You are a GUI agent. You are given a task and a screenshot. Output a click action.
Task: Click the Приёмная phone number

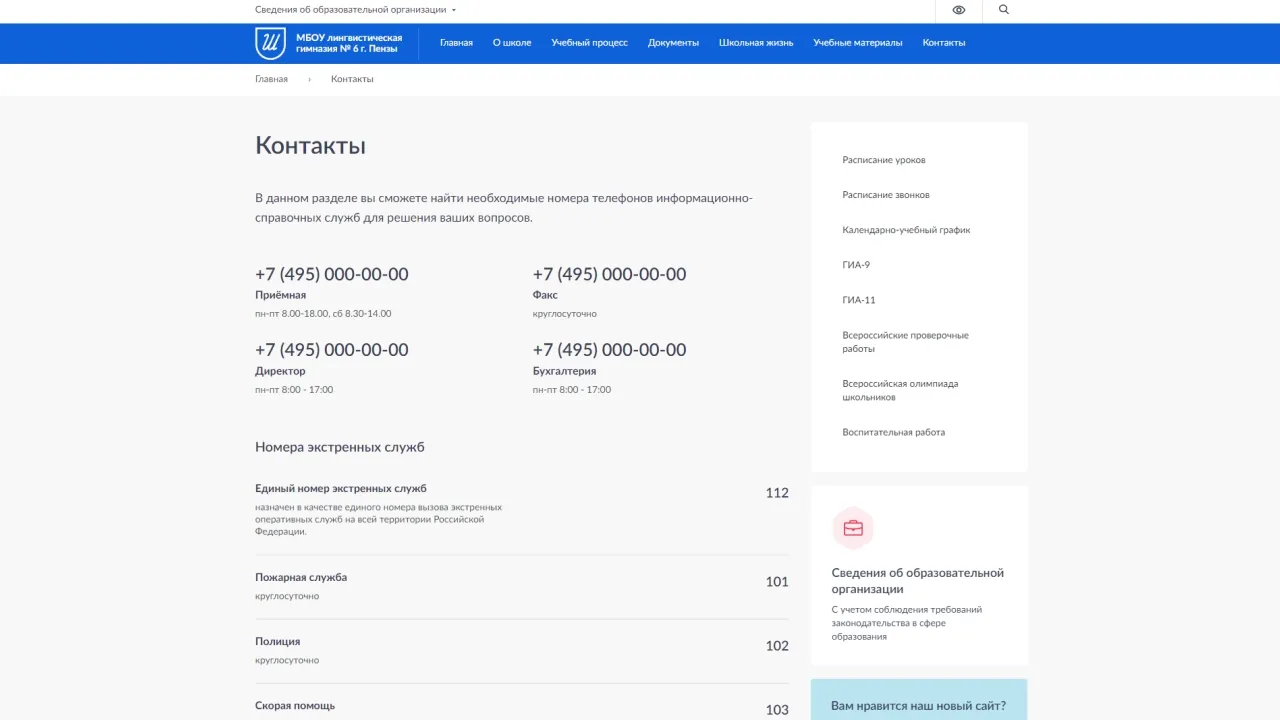point(332,274)
